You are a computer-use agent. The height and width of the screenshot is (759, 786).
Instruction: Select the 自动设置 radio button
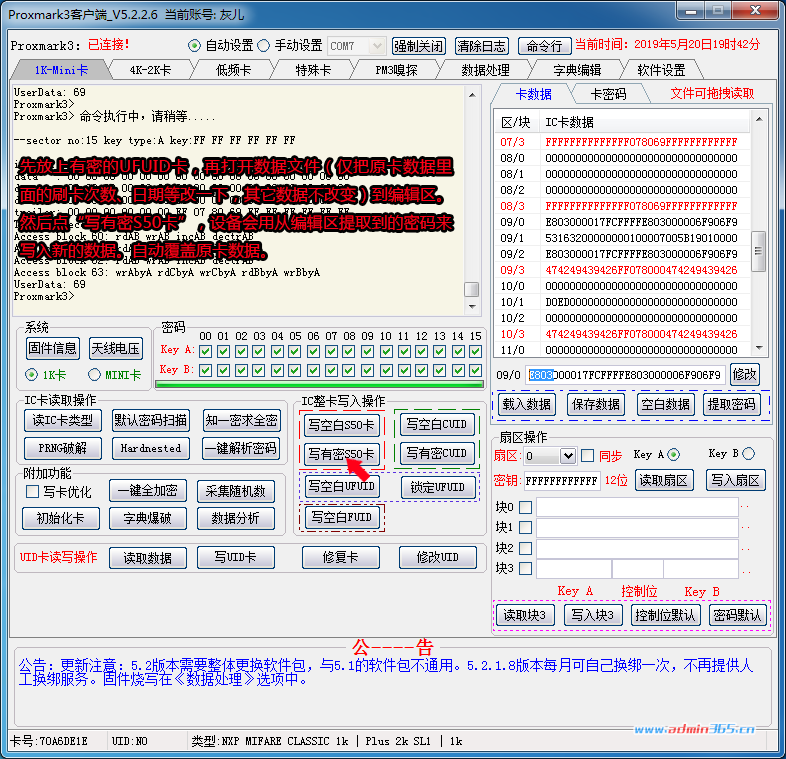point(194,46)
